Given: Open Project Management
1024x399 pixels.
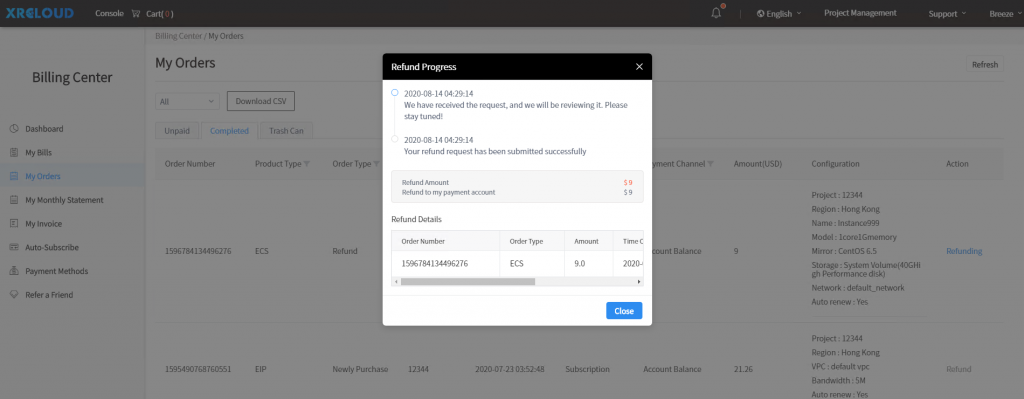Looking at the screenshot, I should 860,13.
